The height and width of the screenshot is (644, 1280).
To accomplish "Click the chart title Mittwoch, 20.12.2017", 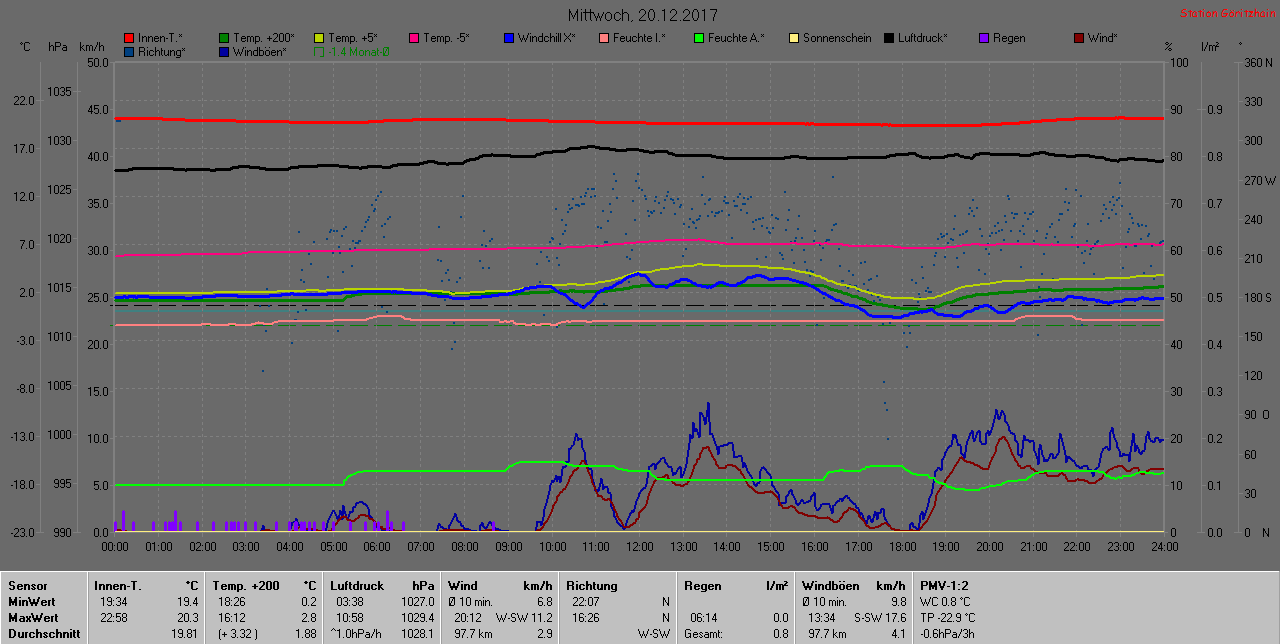I will [x=642, y=15].
